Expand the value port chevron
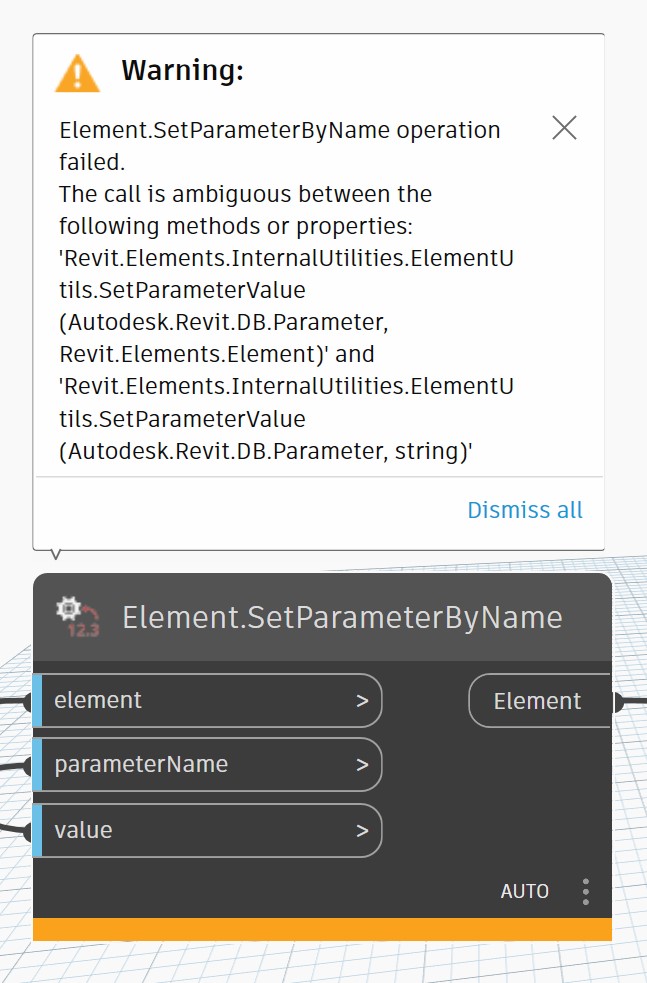 click(x=362, y=831)
